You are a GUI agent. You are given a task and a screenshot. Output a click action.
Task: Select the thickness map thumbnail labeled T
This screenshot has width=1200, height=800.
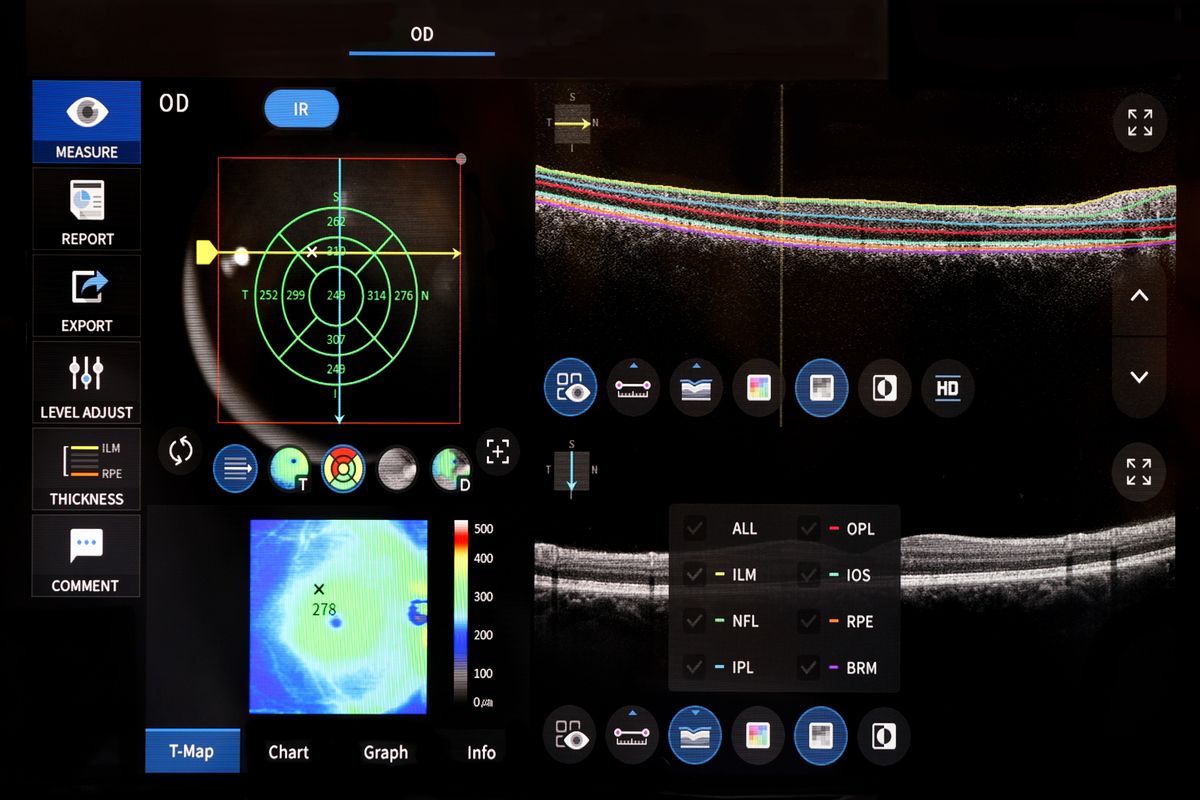290,468
